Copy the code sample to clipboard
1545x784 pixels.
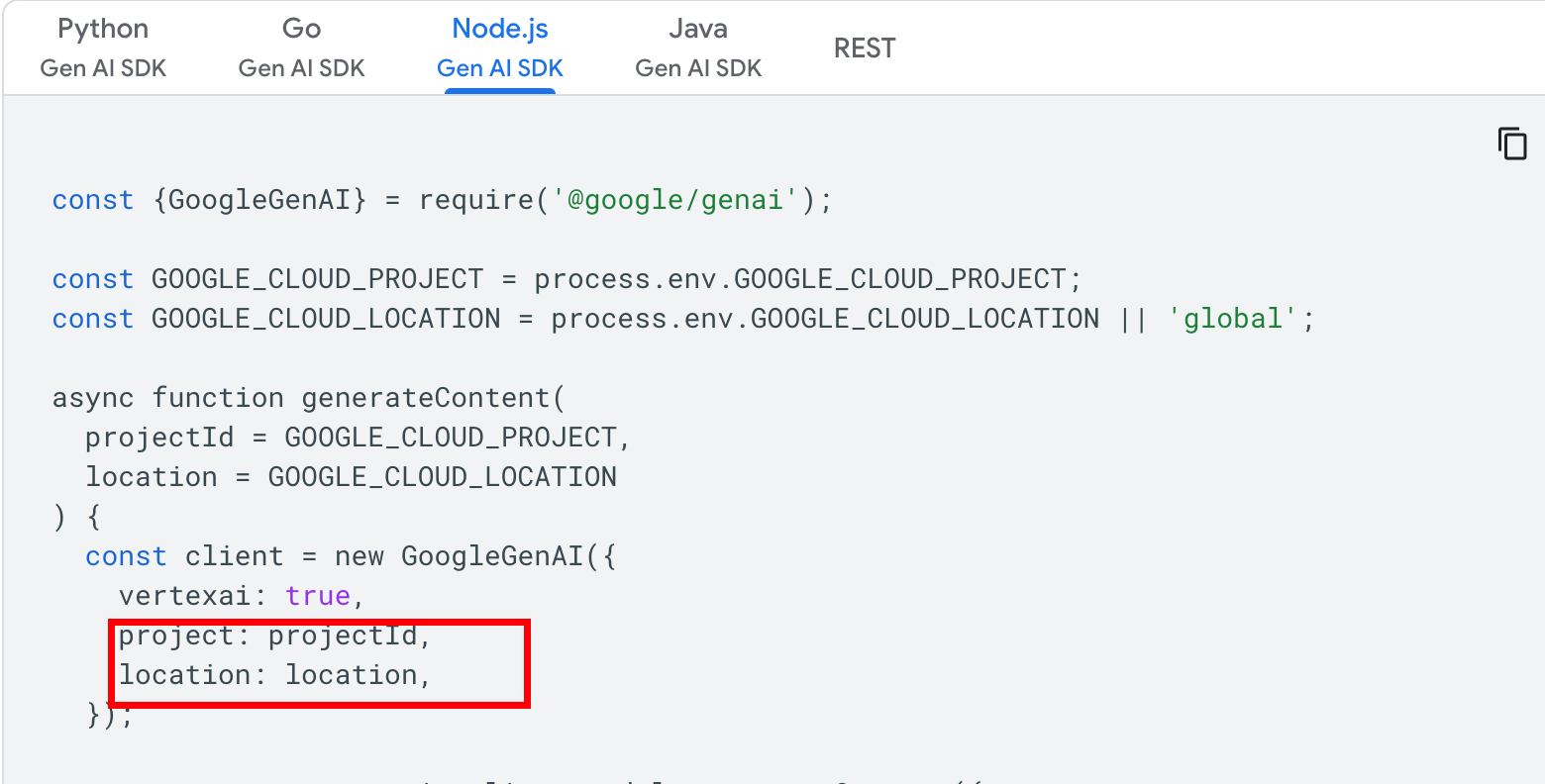(1511, 144)
